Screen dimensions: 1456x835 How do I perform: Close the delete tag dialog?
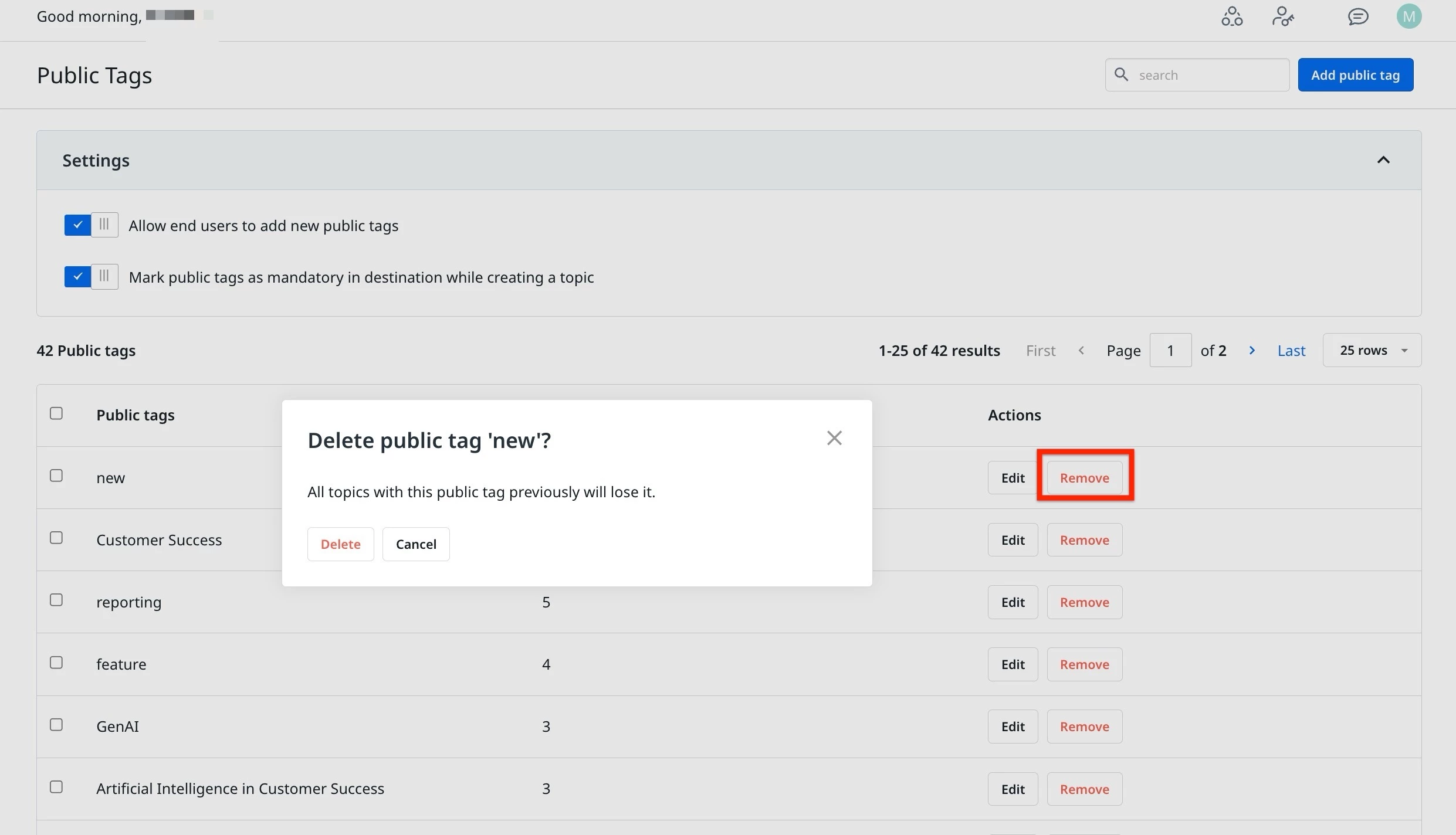point(834,438)
